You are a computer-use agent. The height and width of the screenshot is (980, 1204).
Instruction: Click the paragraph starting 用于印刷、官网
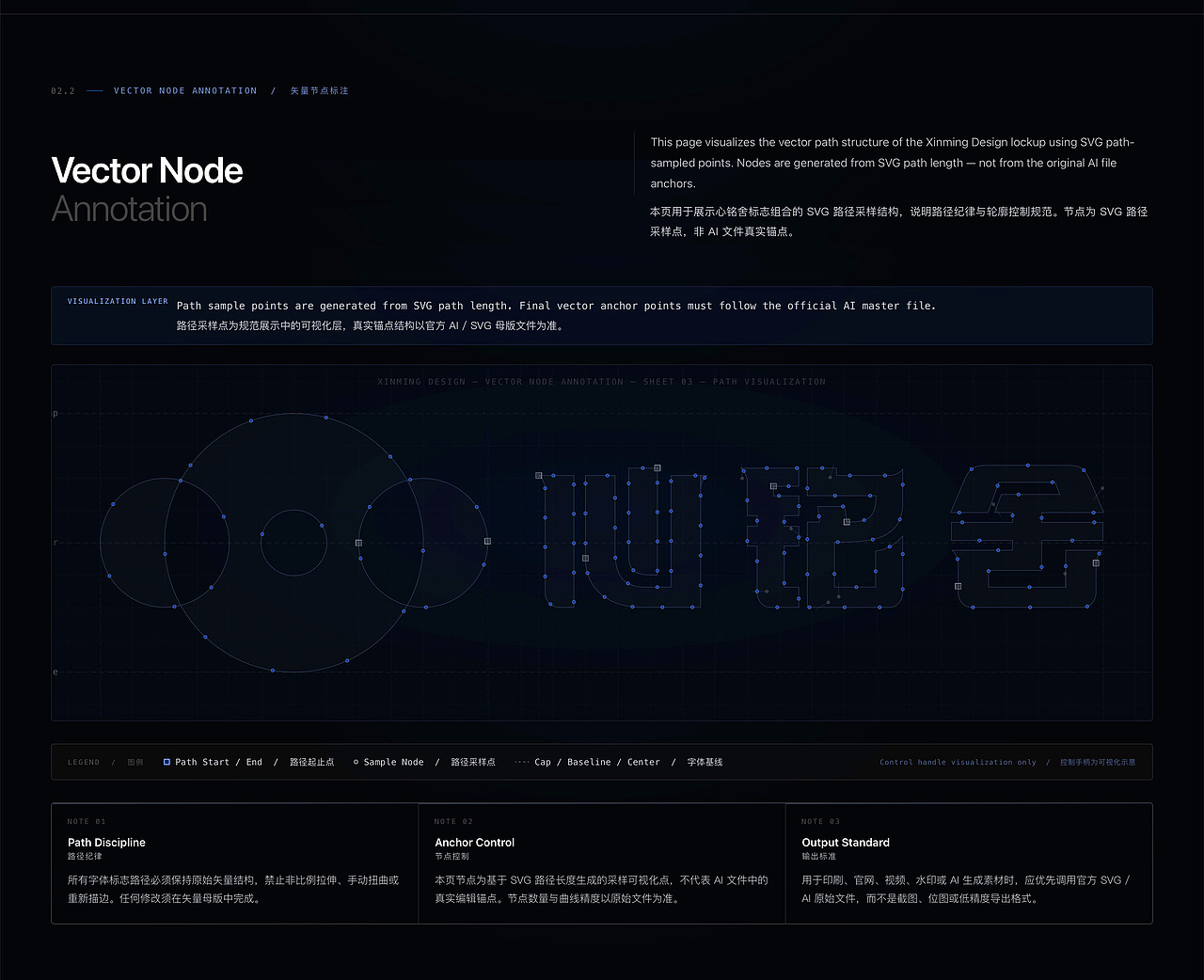966,889
